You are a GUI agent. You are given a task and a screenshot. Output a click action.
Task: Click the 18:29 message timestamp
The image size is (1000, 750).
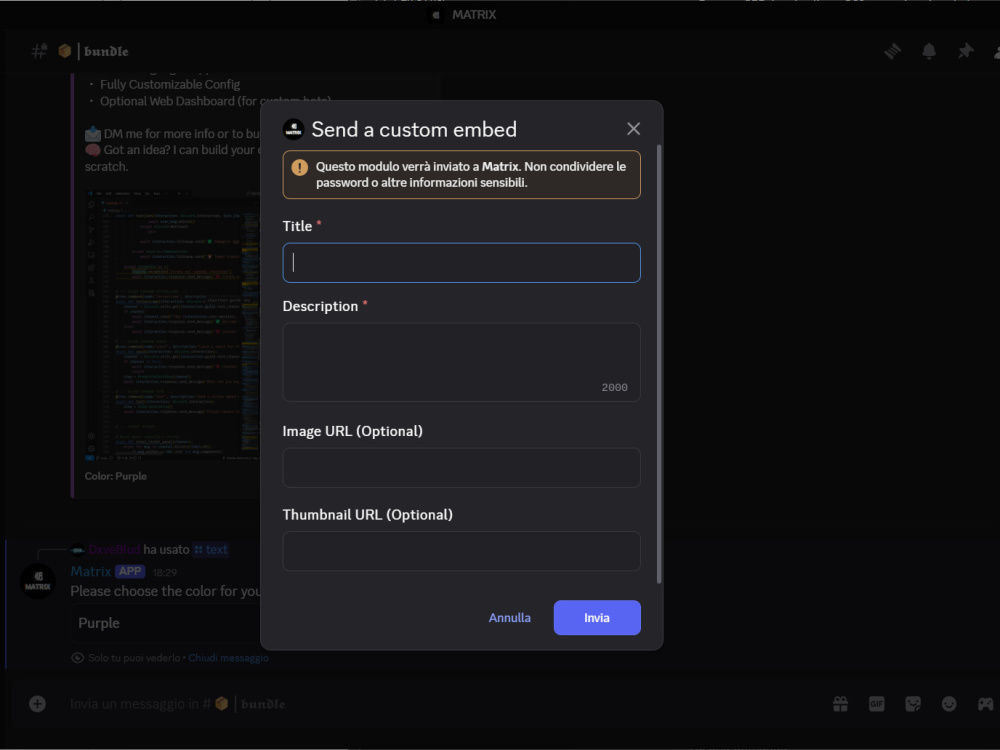[165, 573]
